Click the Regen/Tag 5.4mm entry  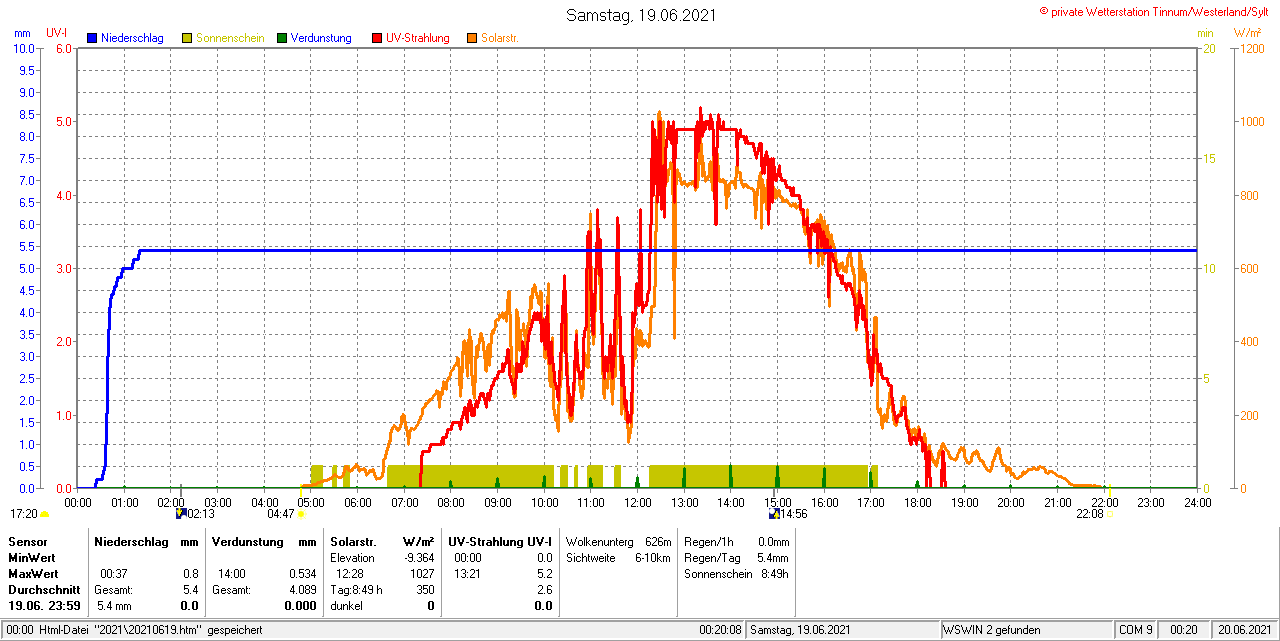click(x=736, y=558)
